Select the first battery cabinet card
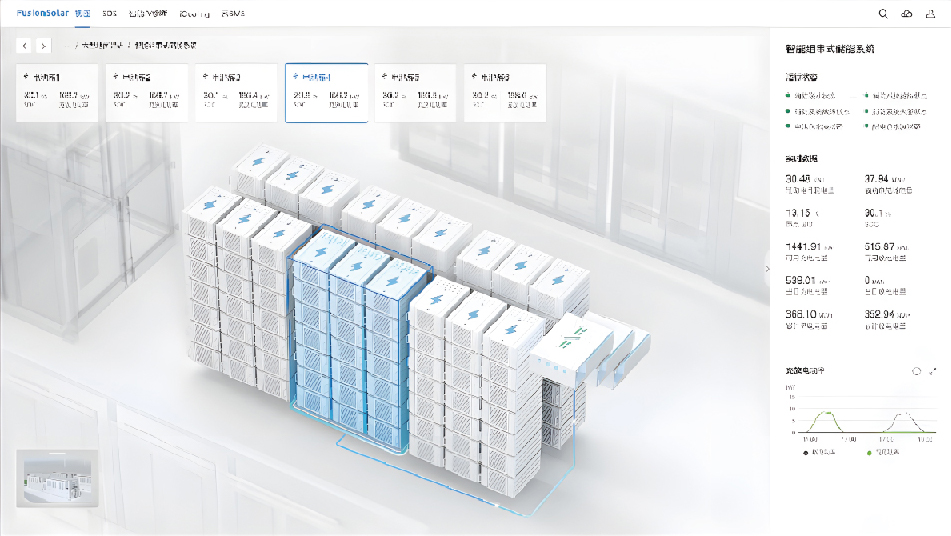 [58, 93]
